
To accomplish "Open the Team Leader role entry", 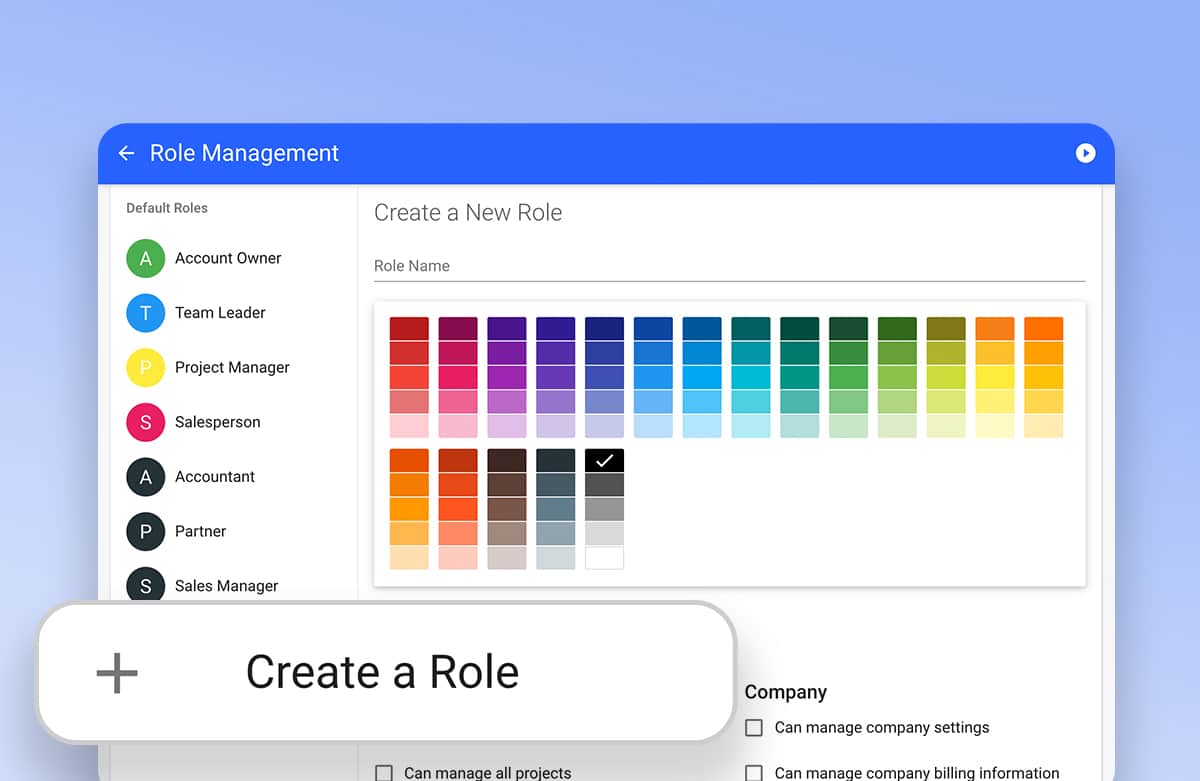I will point(220,313).
